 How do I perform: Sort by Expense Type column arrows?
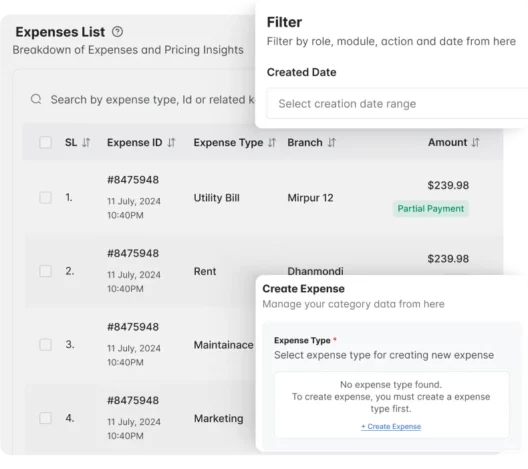[x=272, y=143]
